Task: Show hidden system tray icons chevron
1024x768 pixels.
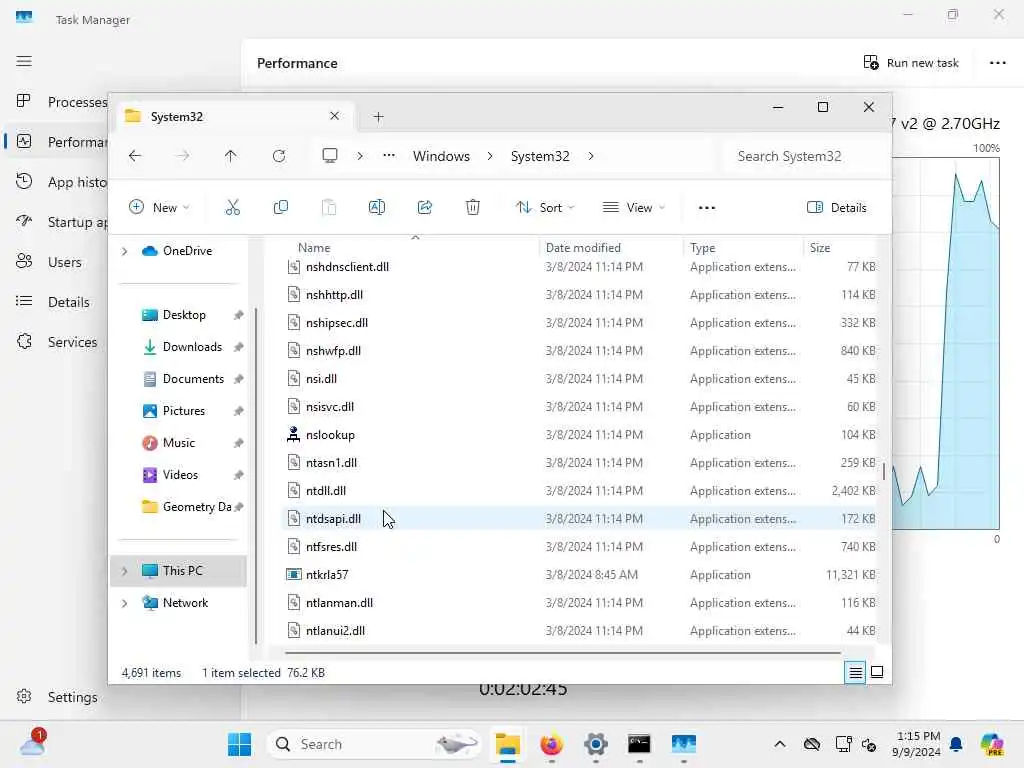Action: pos(780,744)
